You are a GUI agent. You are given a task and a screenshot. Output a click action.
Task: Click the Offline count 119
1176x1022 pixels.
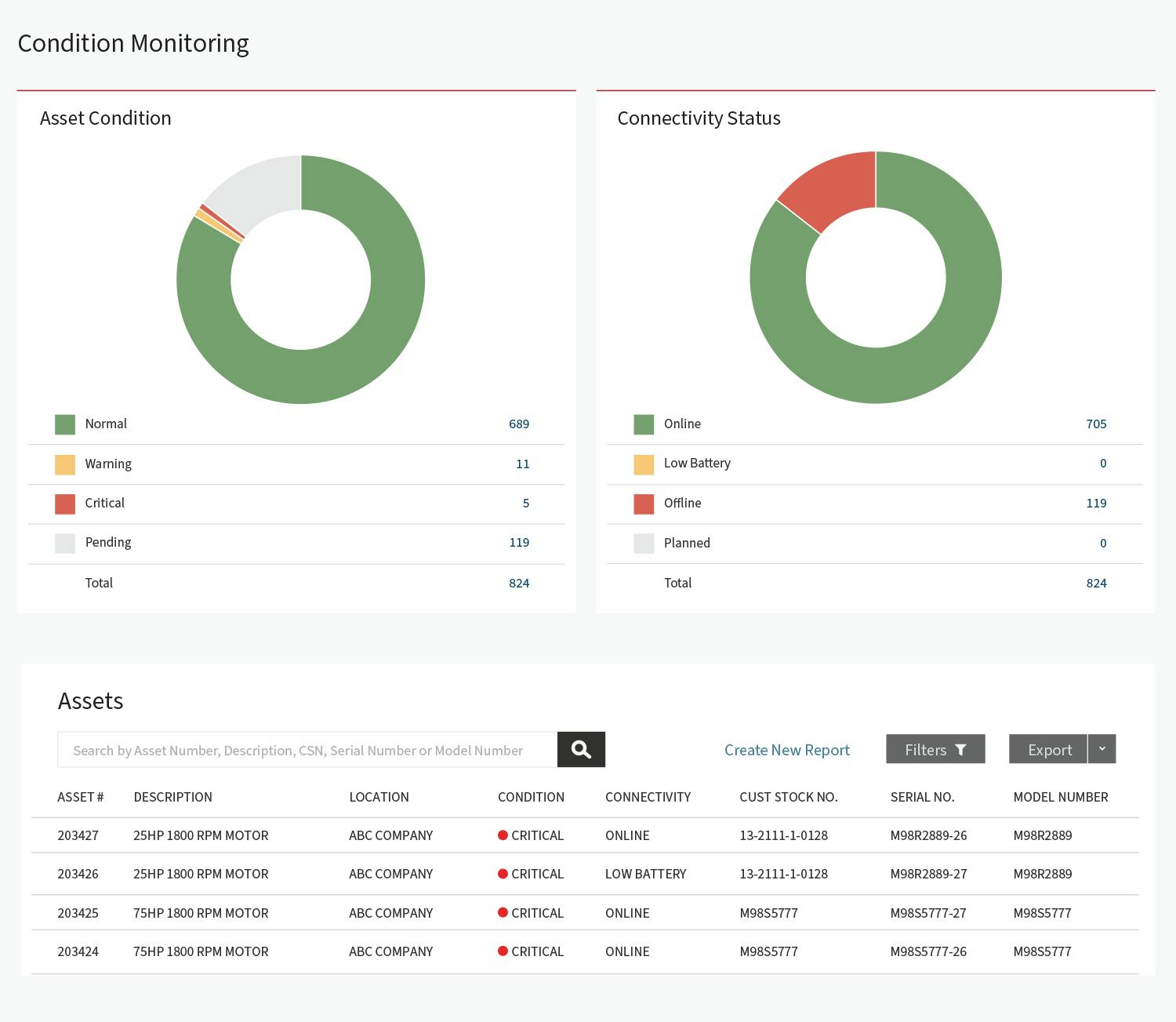coord(1096,503)
